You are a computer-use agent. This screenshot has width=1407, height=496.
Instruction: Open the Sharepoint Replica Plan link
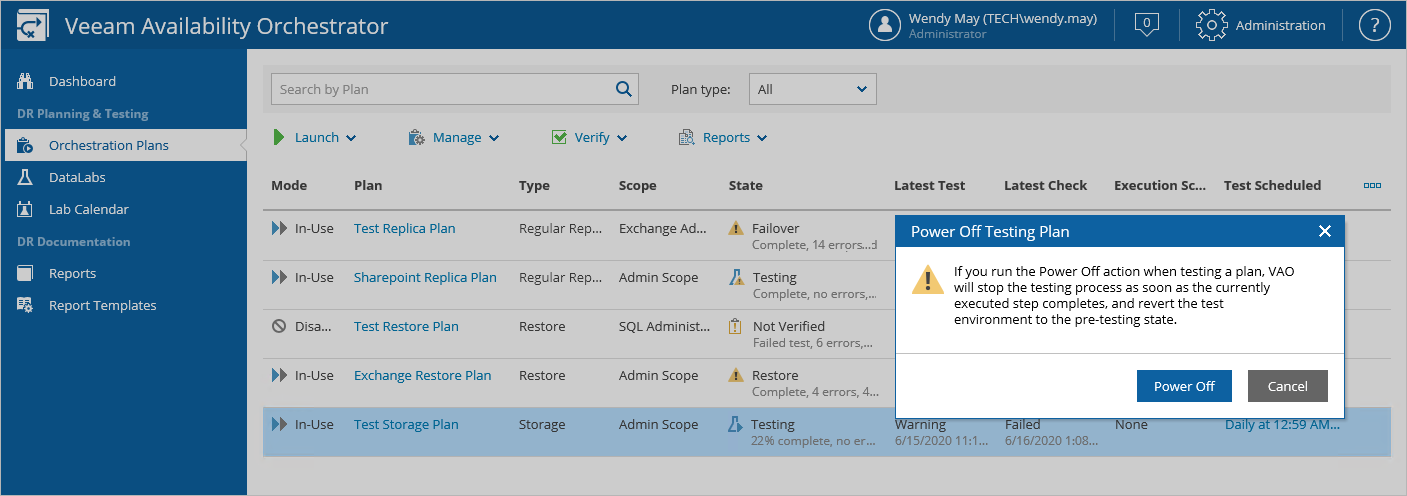tap(425, 277)
